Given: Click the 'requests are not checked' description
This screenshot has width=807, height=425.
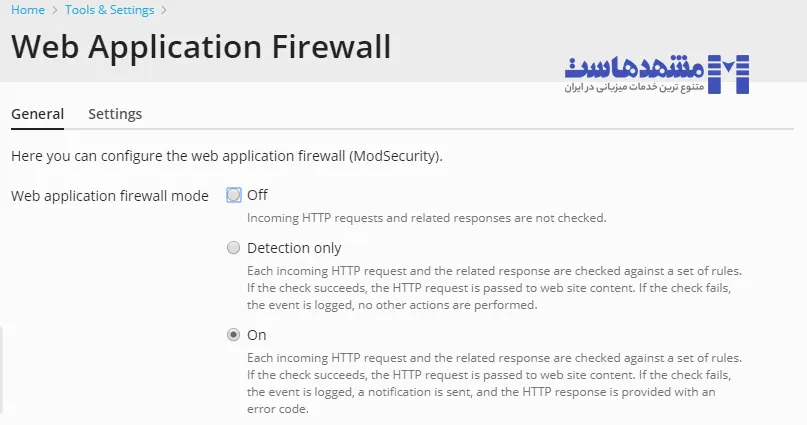Looking at the screenshot, I should click(x=427, y=218).
